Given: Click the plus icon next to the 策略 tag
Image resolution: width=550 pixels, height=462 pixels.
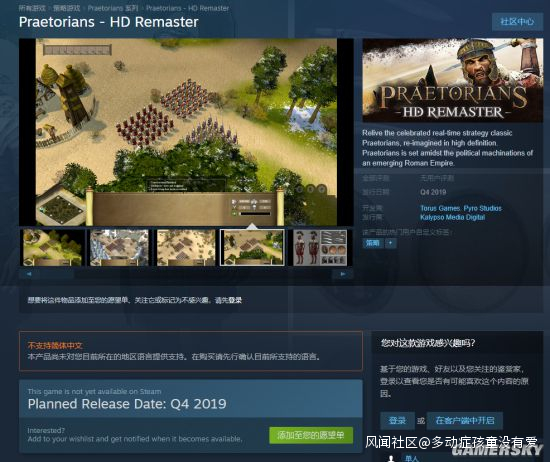Looking at the screenshot, I should 391,243.
